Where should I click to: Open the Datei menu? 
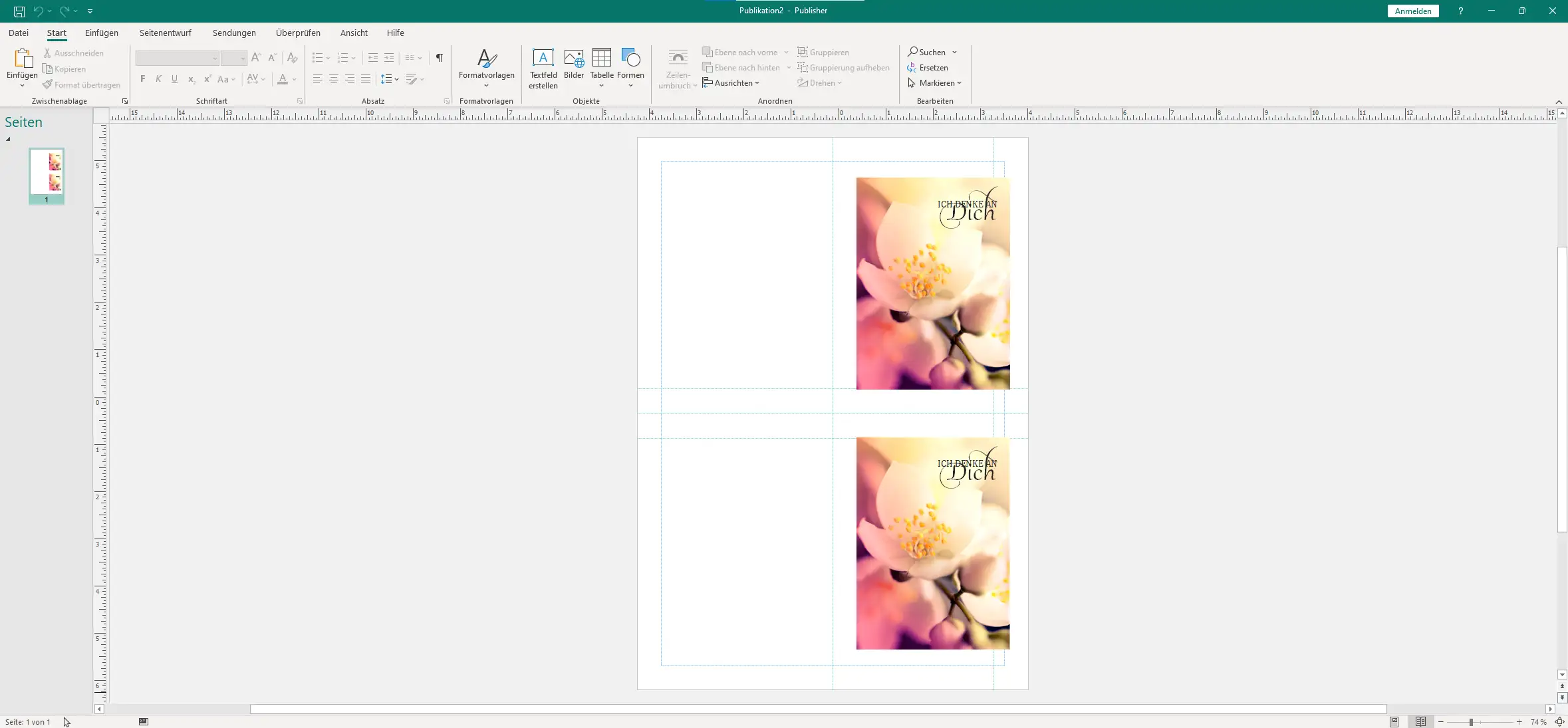[x=19, y=33]
